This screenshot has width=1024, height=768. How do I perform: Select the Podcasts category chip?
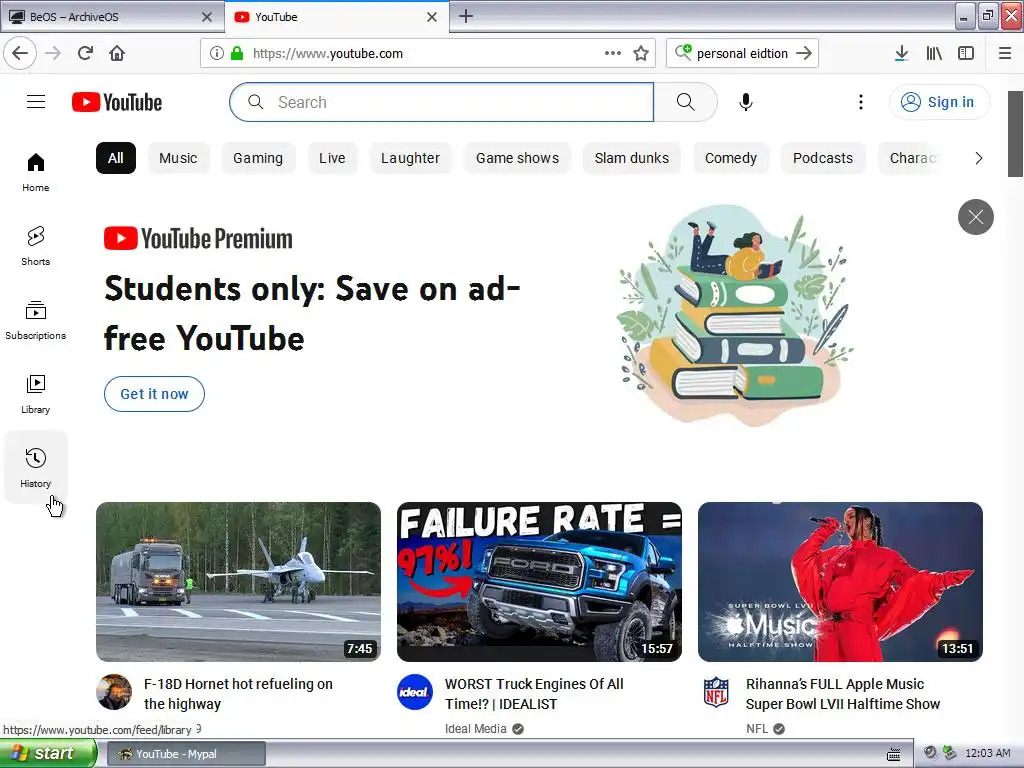click(x=823, y=158)
